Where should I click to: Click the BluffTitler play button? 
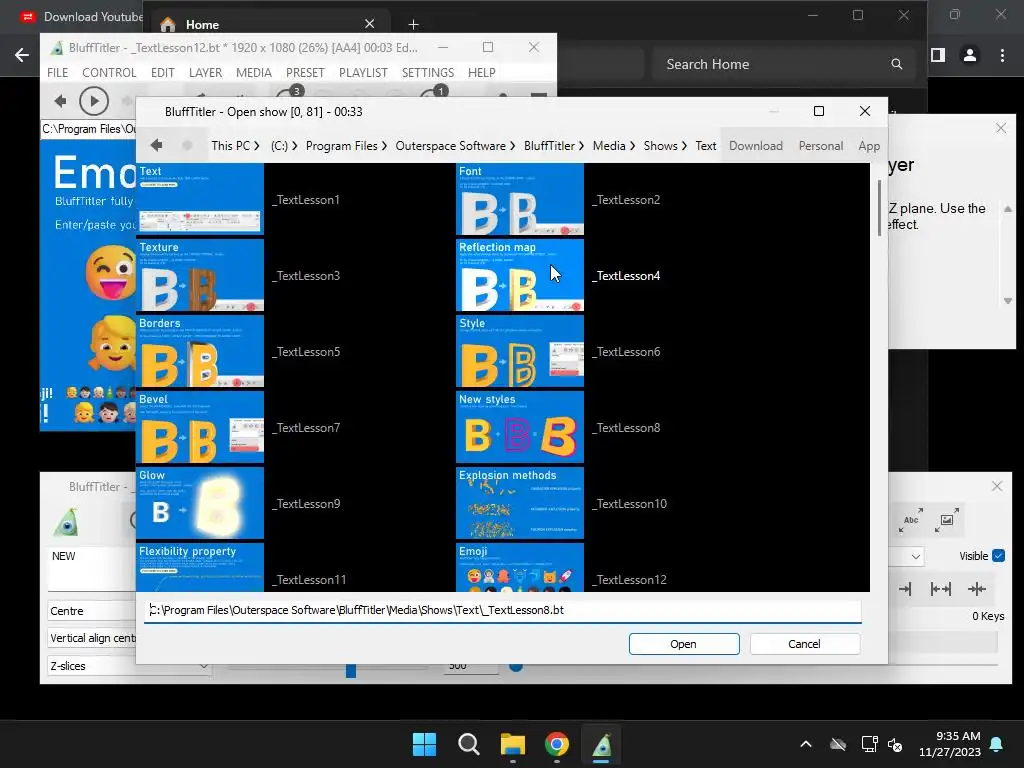pyautogui.click(x=93, y=101)
